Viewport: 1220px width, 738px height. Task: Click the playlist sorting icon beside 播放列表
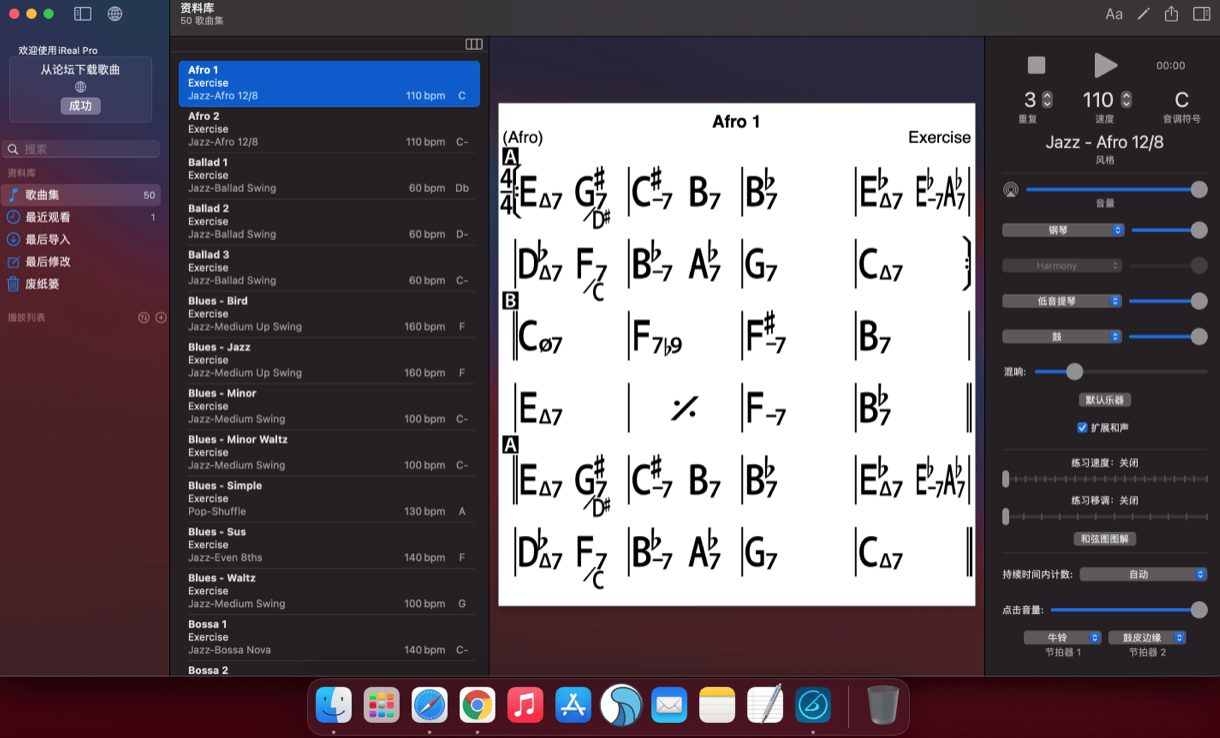pos(145,318)
